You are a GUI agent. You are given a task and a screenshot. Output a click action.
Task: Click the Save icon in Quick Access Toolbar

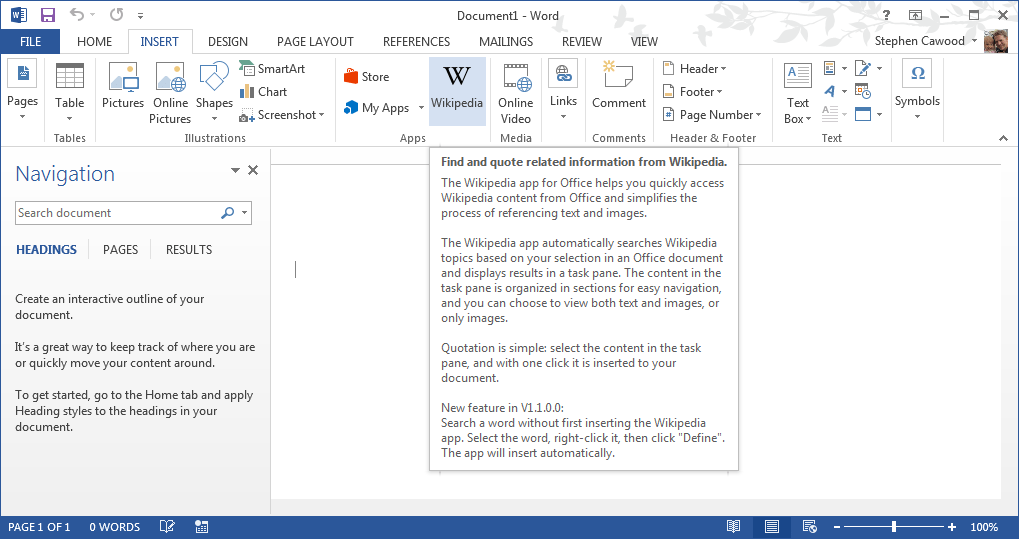47,15
